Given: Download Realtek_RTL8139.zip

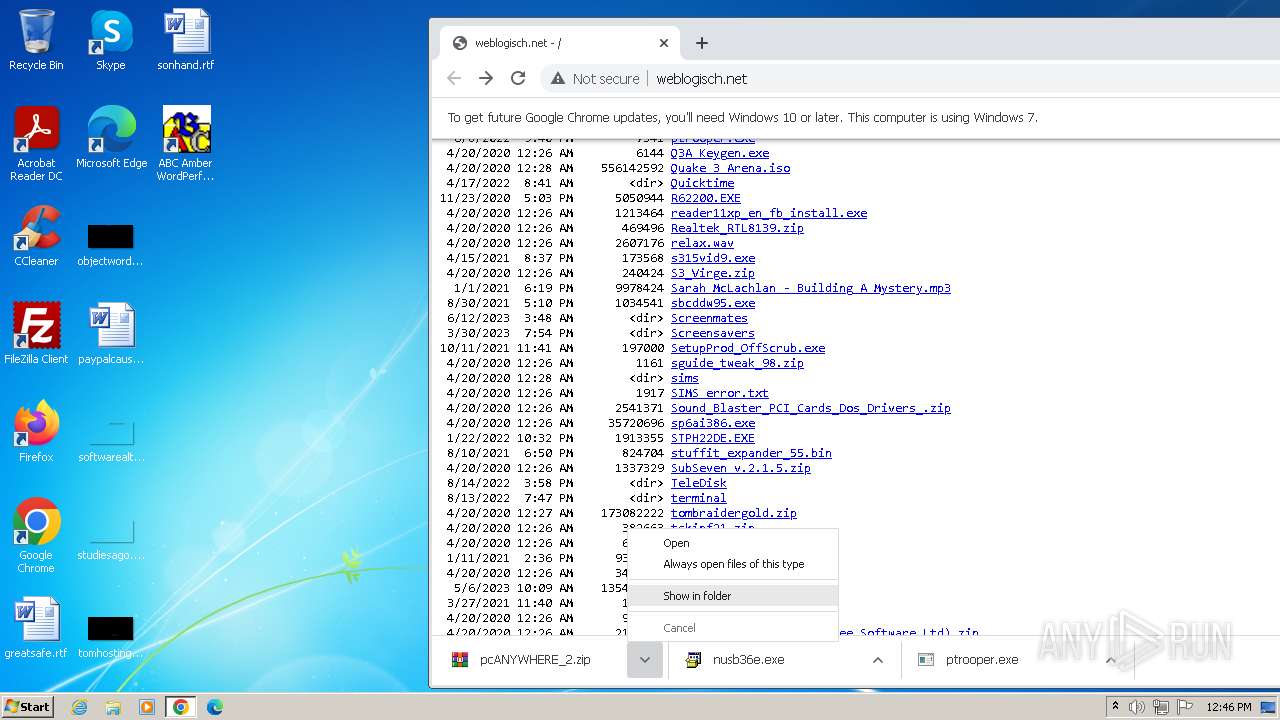Looking at the screenshot, I should (737, 228).
